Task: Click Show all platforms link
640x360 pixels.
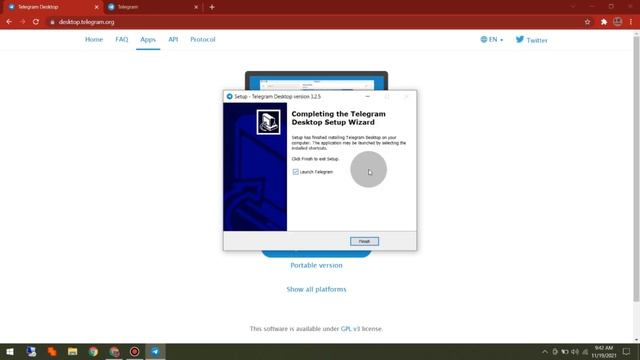Action: click(x=316, y=289)
